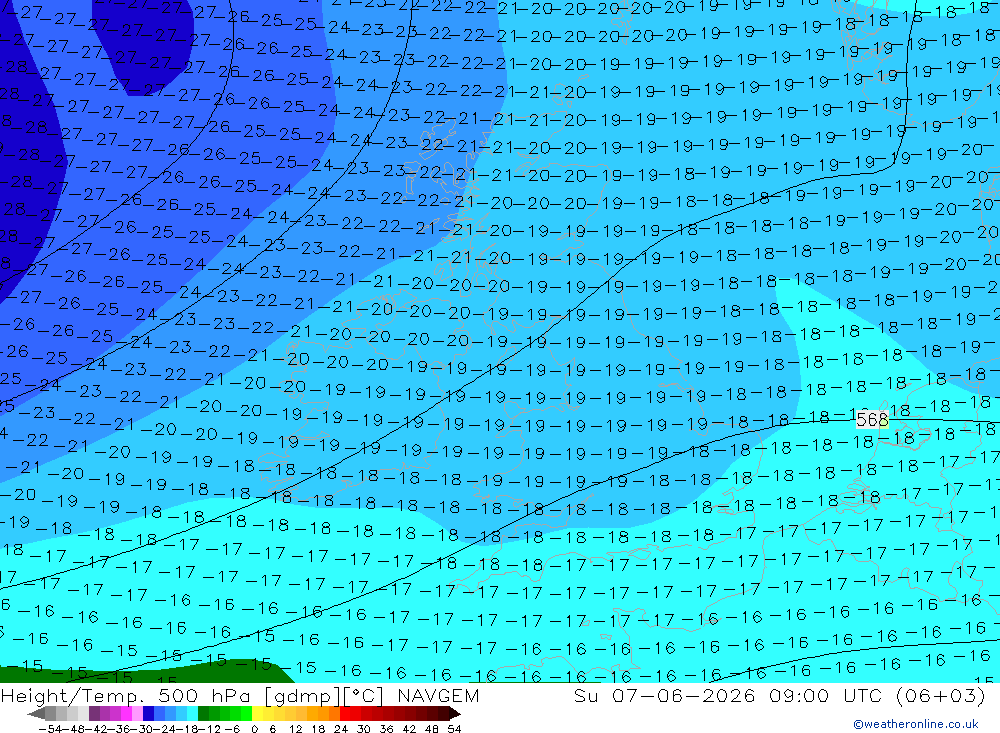1000x733 pixels.
Task: Click the 'Su 07-06-2026' date text
Action: tap(664, 695)
